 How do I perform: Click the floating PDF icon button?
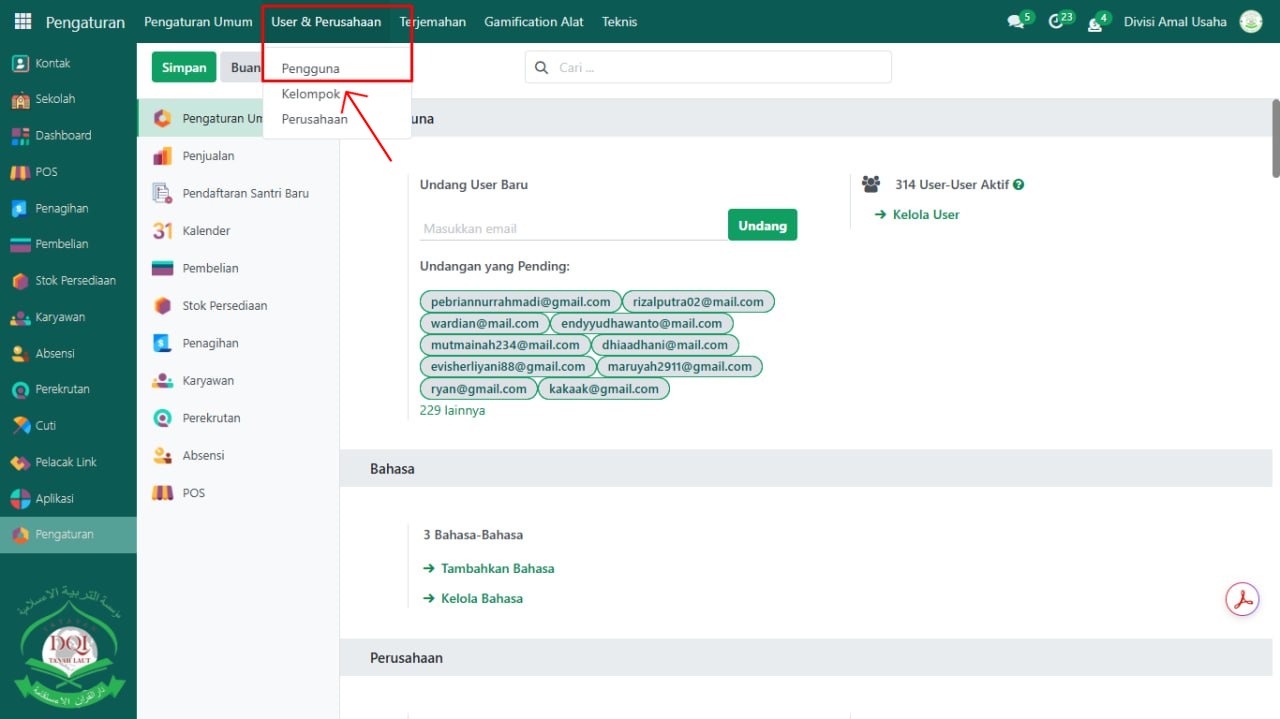(1242, 599)
